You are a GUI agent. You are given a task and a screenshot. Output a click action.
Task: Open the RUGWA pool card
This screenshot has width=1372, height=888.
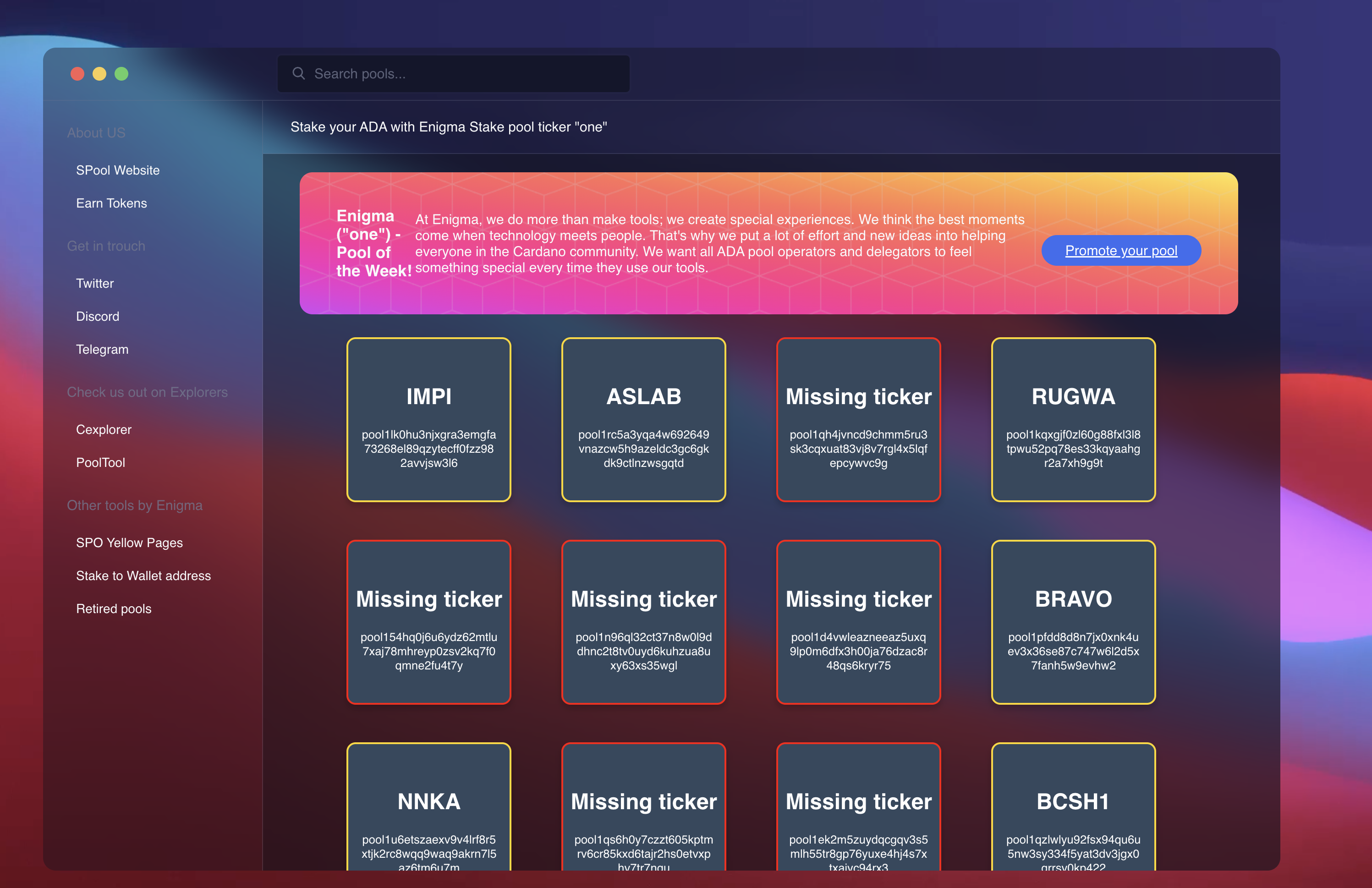[1073, 419]
